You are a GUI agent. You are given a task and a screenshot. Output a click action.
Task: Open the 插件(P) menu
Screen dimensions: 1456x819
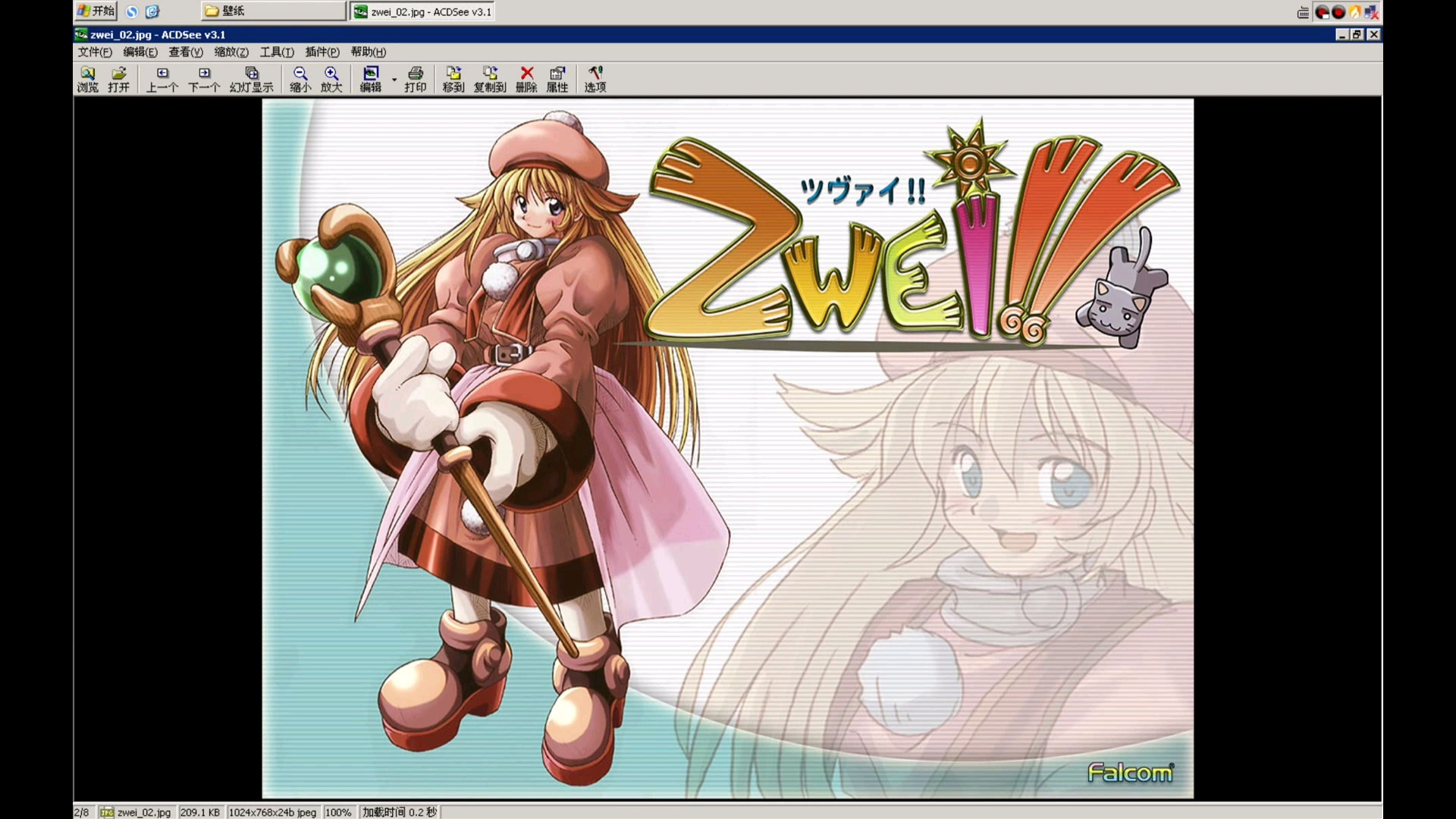322,52
